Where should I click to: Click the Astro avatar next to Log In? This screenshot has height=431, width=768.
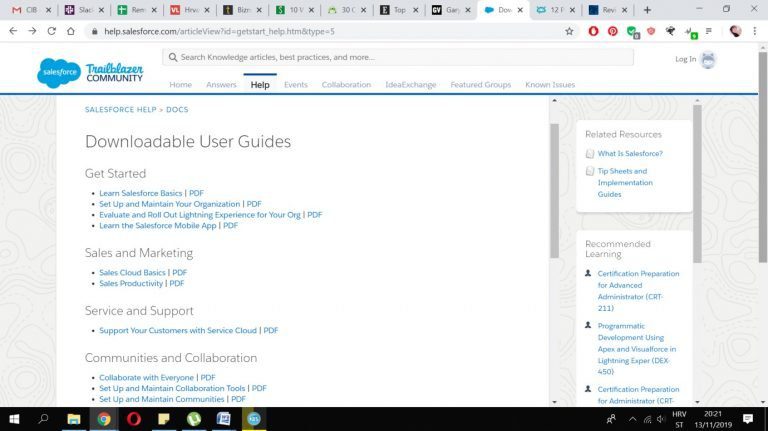pyautogui.click(x=708, y=59)
